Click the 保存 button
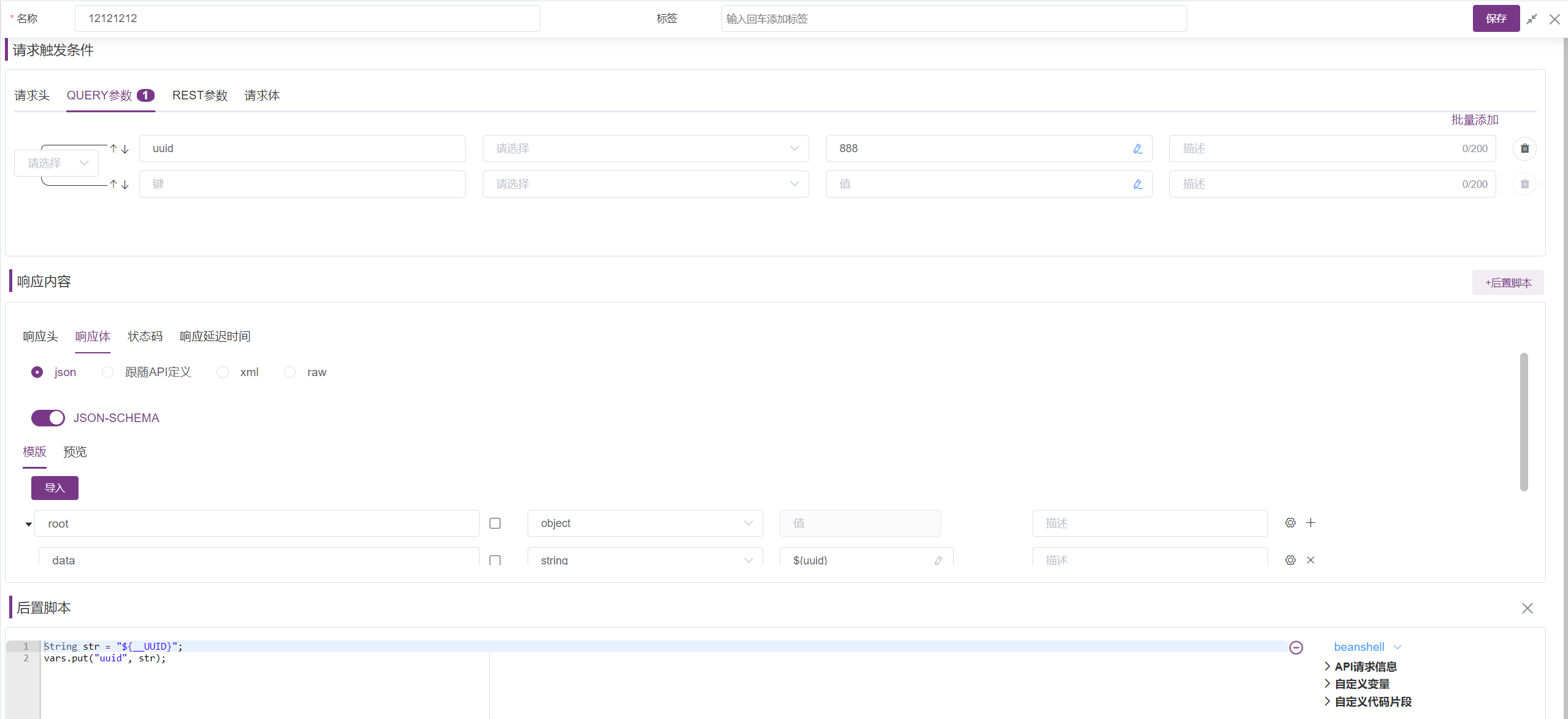Screen dimensions: 1568x719 pos(1496,18)
